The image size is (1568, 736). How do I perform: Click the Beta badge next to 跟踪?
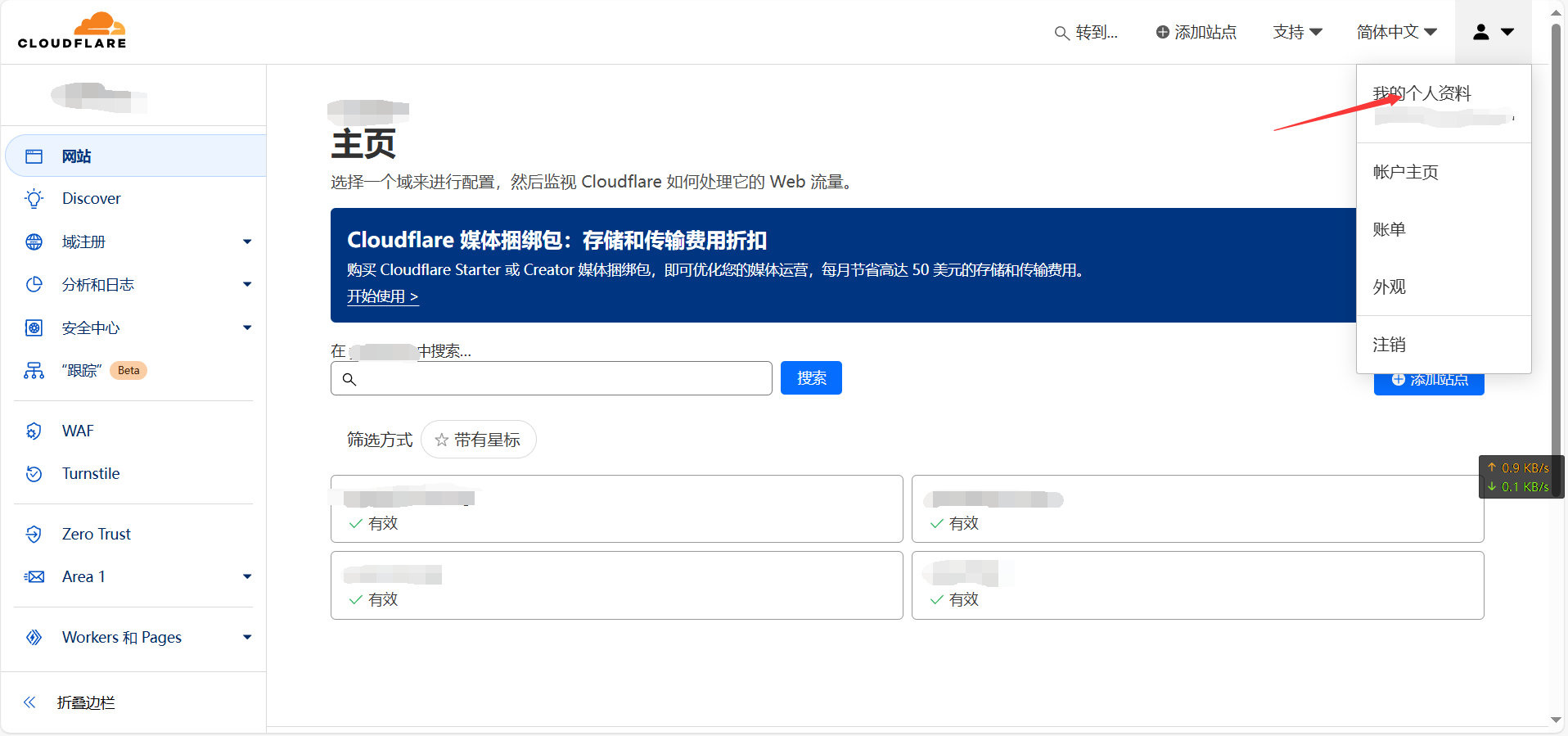pyautogui.click(x=128, y=370)
